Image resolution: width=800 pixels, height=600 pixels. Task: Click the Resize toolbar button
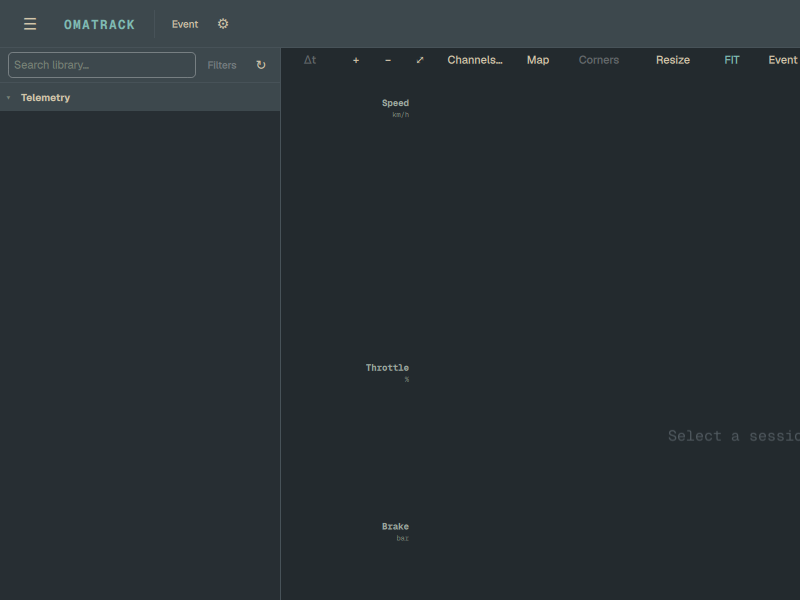pos(673,60)
